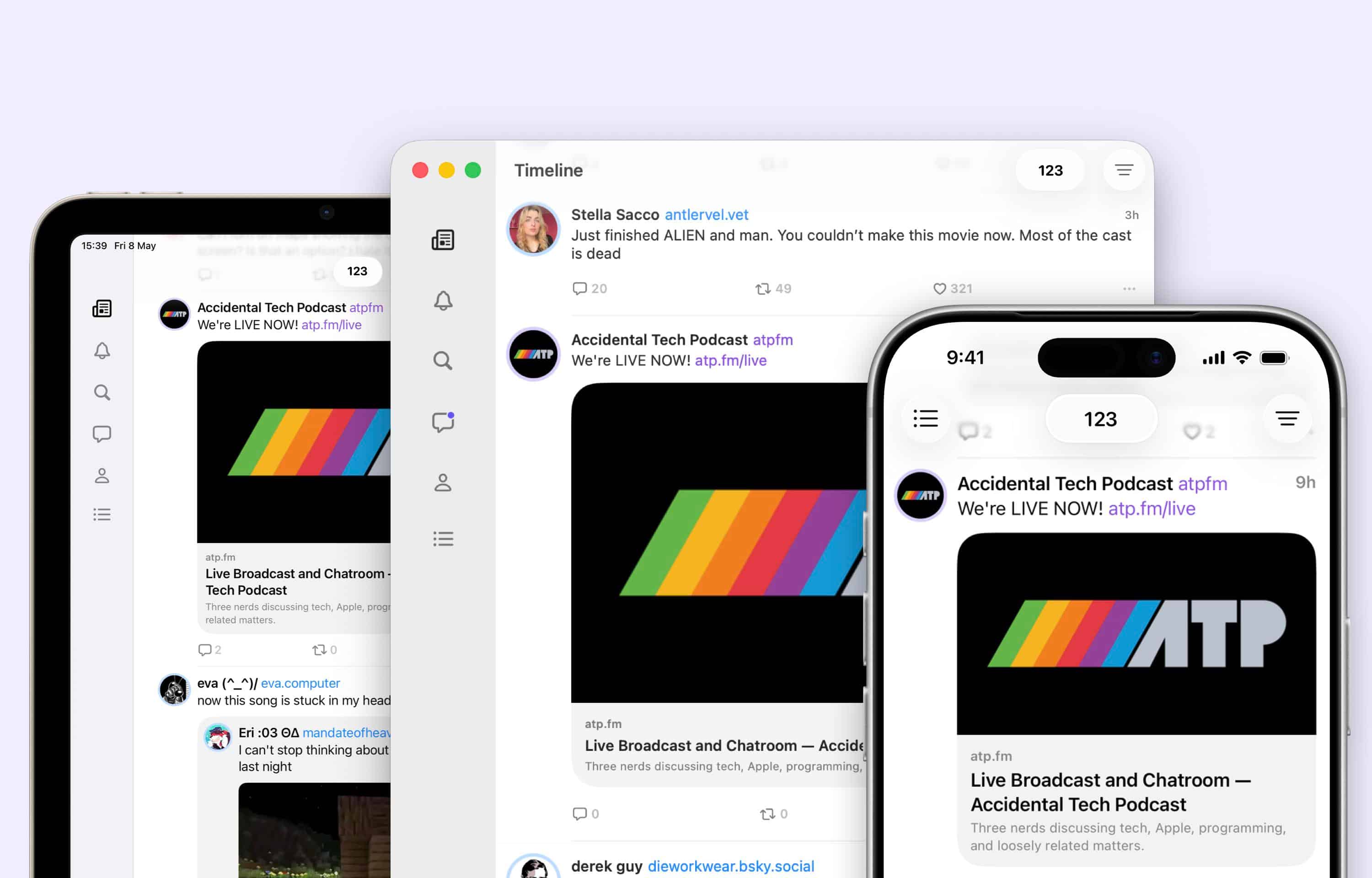
Task: Open chat icon in iPad sidebar
Action: click(x=102, y=434)
